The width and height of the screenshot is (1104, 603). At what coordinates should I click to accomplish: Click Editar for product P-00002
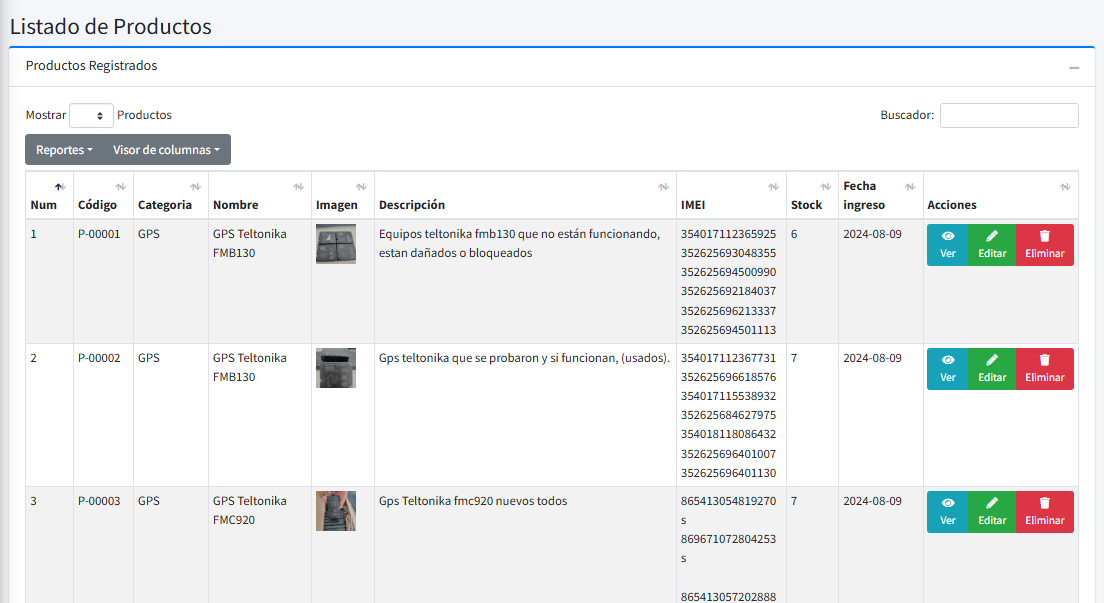pos(991,369)
